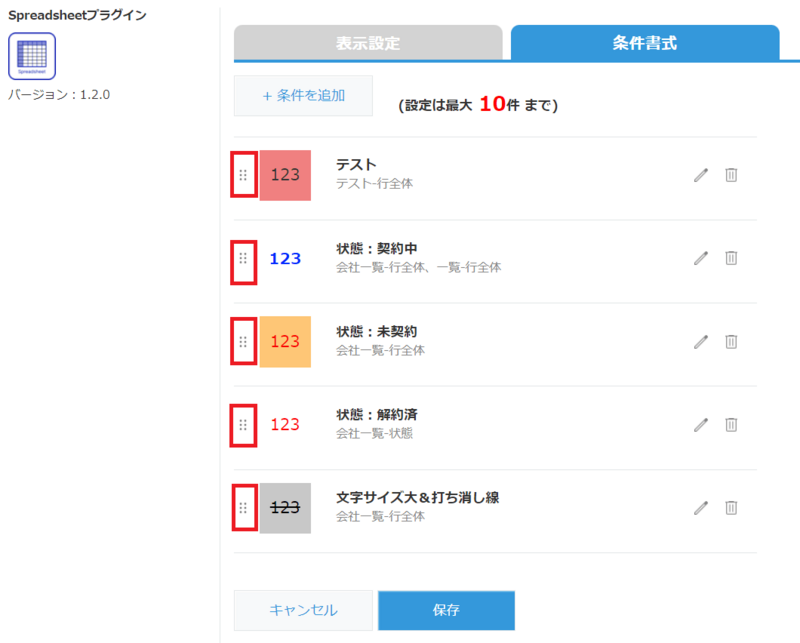Click drag handle of the テスト row

[243, 175]
